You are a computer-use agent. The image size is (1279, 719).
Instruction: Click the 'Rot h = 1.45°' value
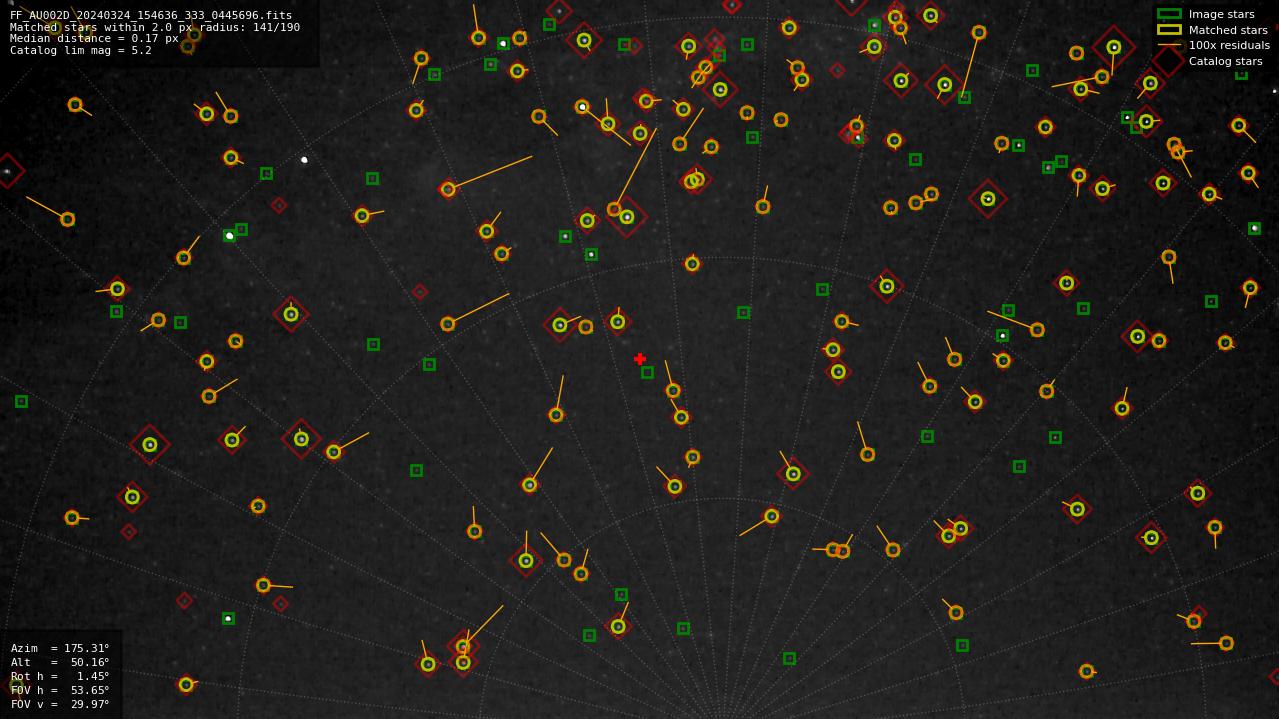point(60,676)
